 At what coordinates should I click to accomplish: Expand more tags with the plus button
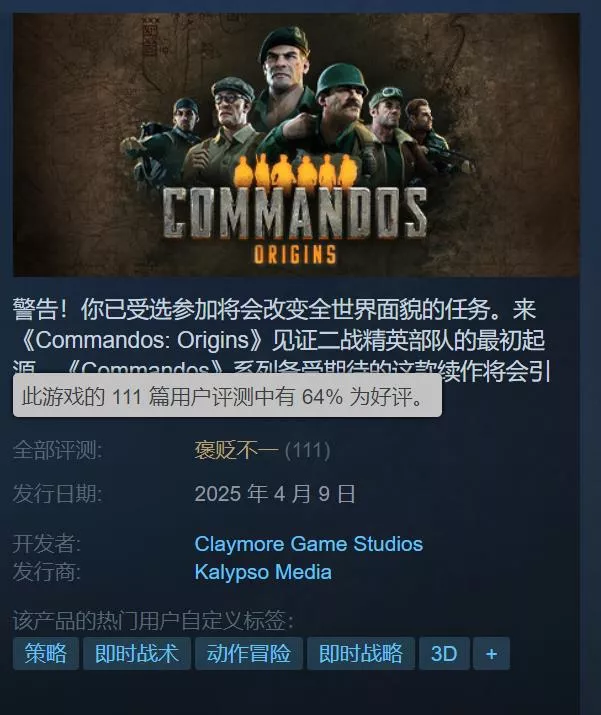(491, 653)
